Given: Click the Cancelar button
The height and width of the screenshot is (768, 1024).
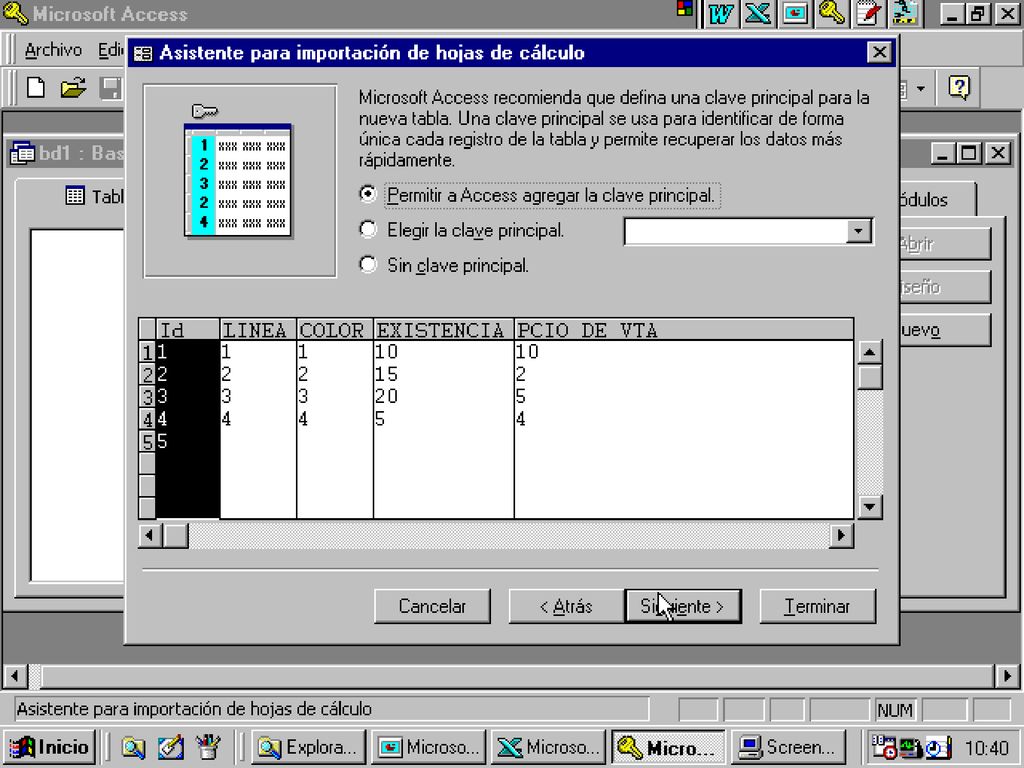Looking at the screenshot, I should (x=432, y=607).
